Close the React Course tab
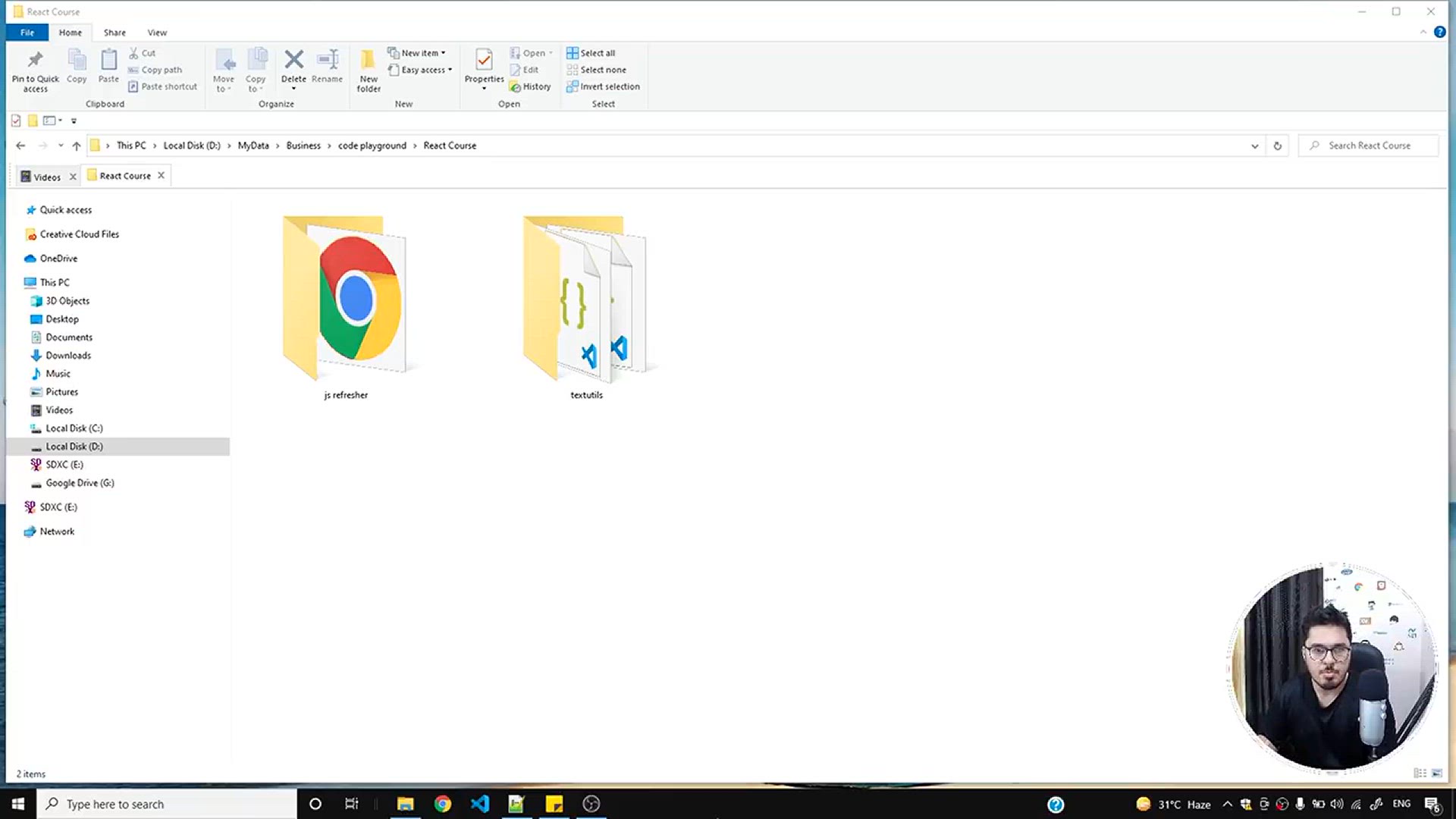Viewport: 1456px width, 819px height. [161, 175]
